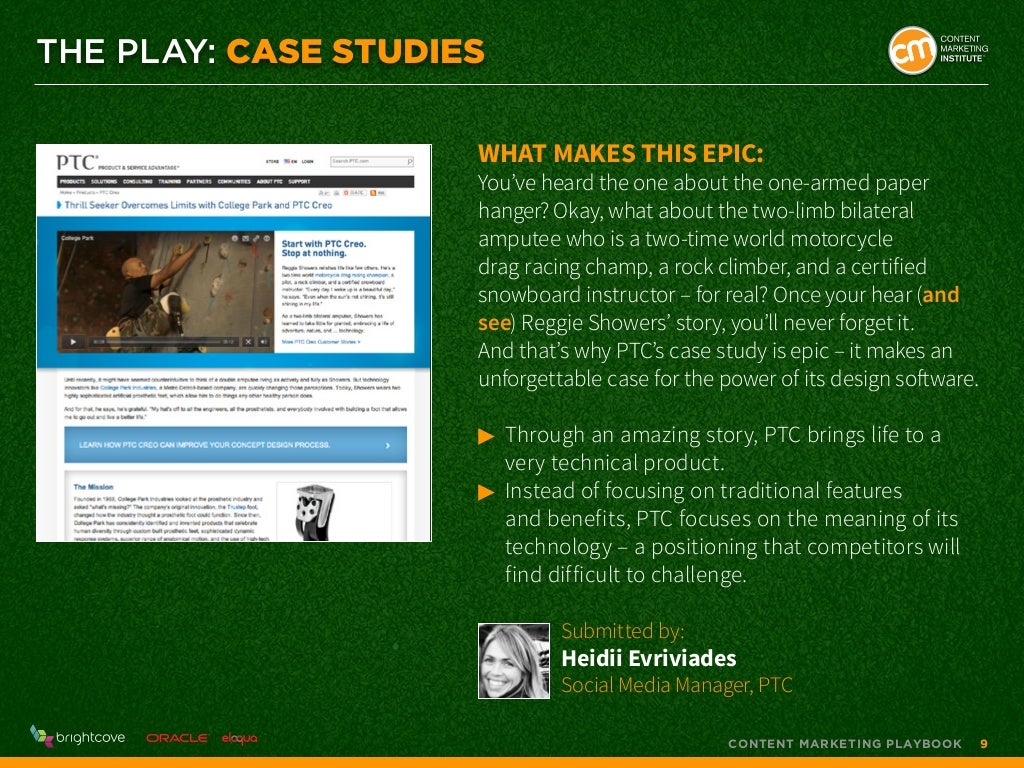Click the PTC Creo breadcrumb

(x=109, y=193)
